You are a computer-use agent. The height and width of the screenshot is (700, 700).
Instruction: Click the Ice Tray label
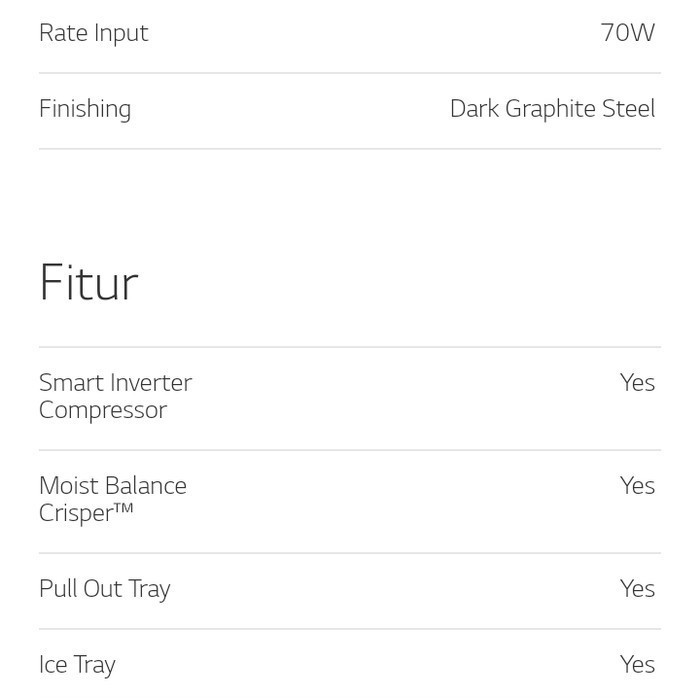[x=77, y=665]
